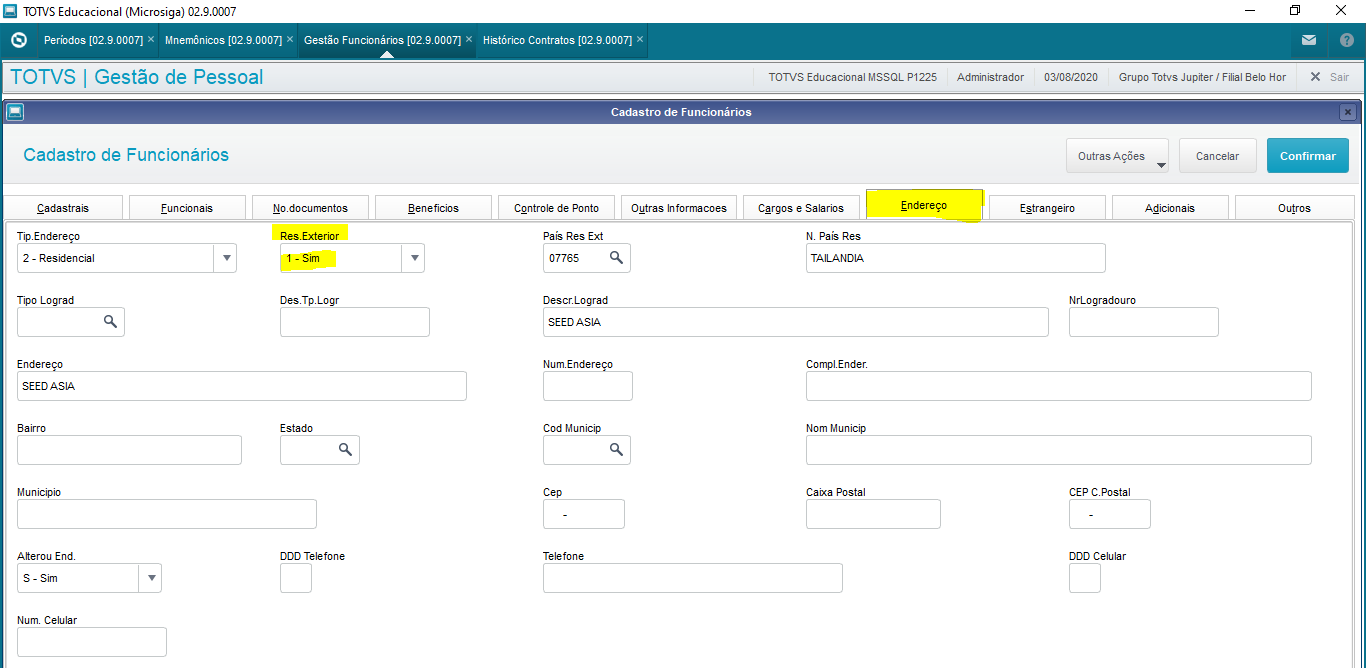Click the Telefone input field
1366x668 pixels.
(693, 578)
